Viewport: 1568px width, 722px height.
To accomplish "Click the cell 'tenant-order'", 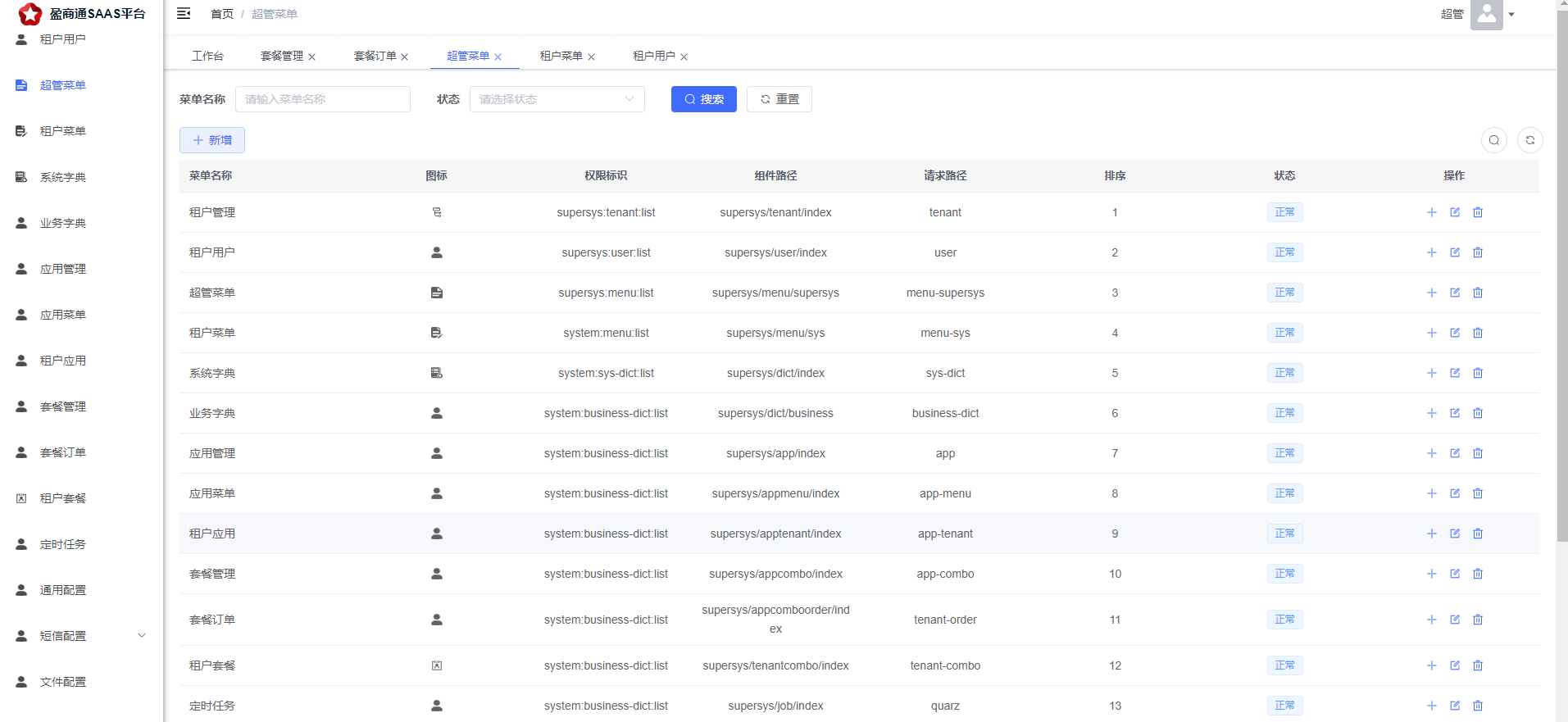I will tap(945, 620).
